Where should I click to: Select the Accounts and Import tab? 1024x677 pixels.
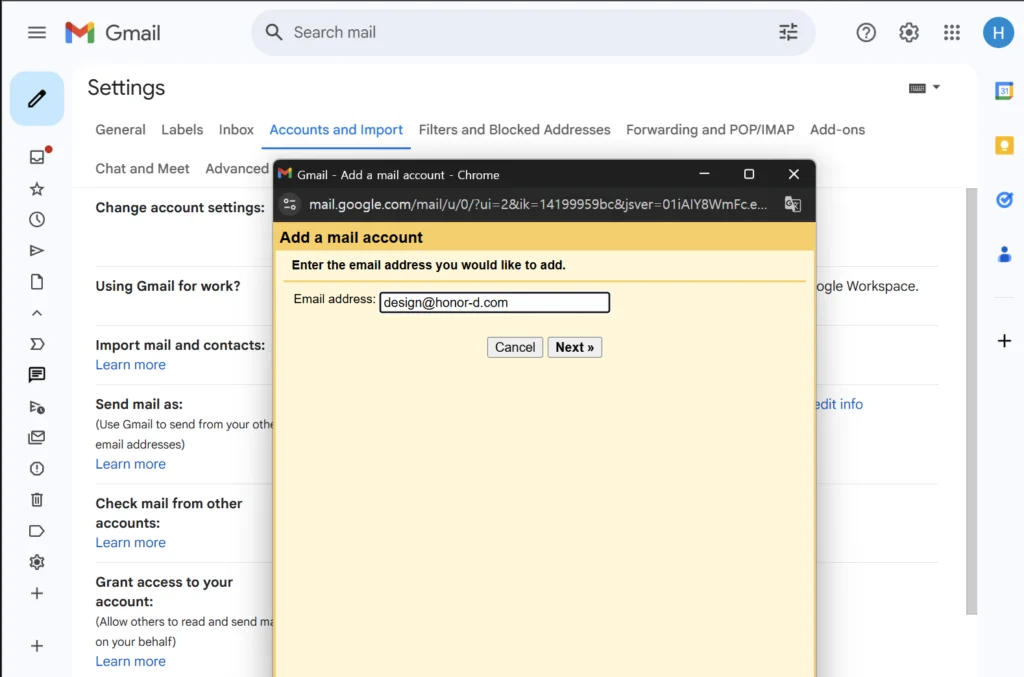(x=336, y=129)
